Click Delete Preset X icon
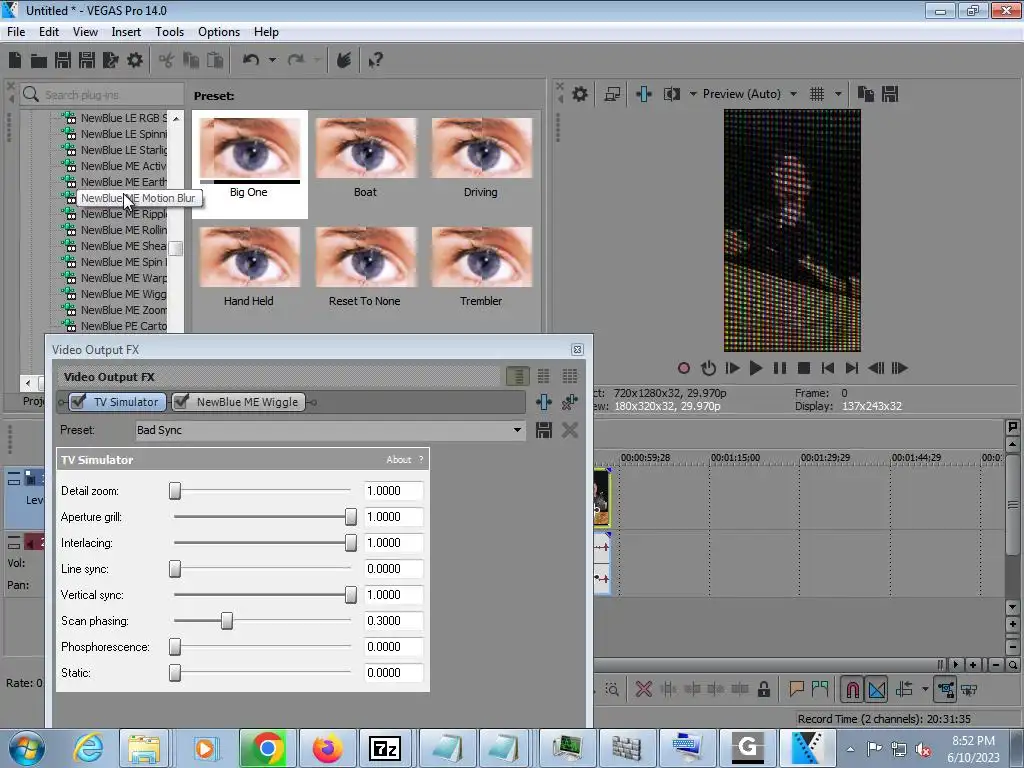1024x768 pixels. tap(569, 430)
